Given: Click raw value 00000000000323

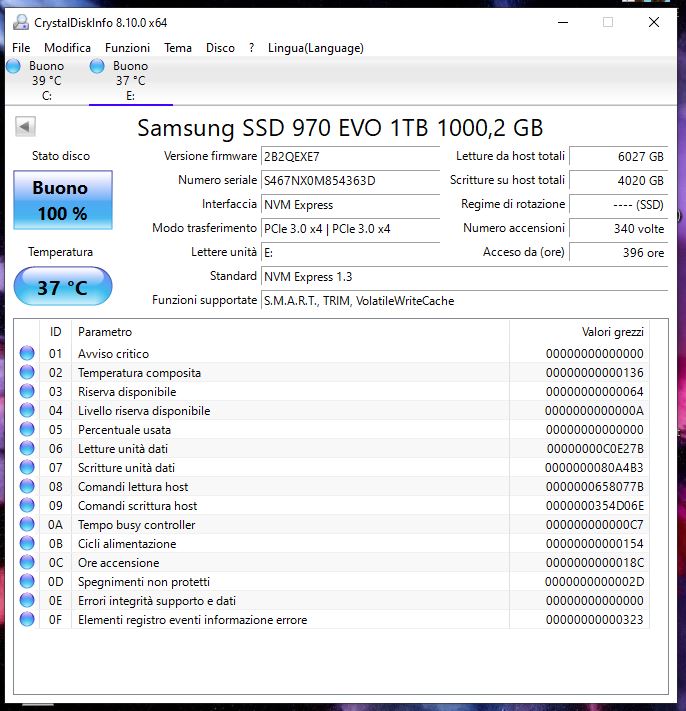Looking at the screenshot, I should (x=594, y=620).
